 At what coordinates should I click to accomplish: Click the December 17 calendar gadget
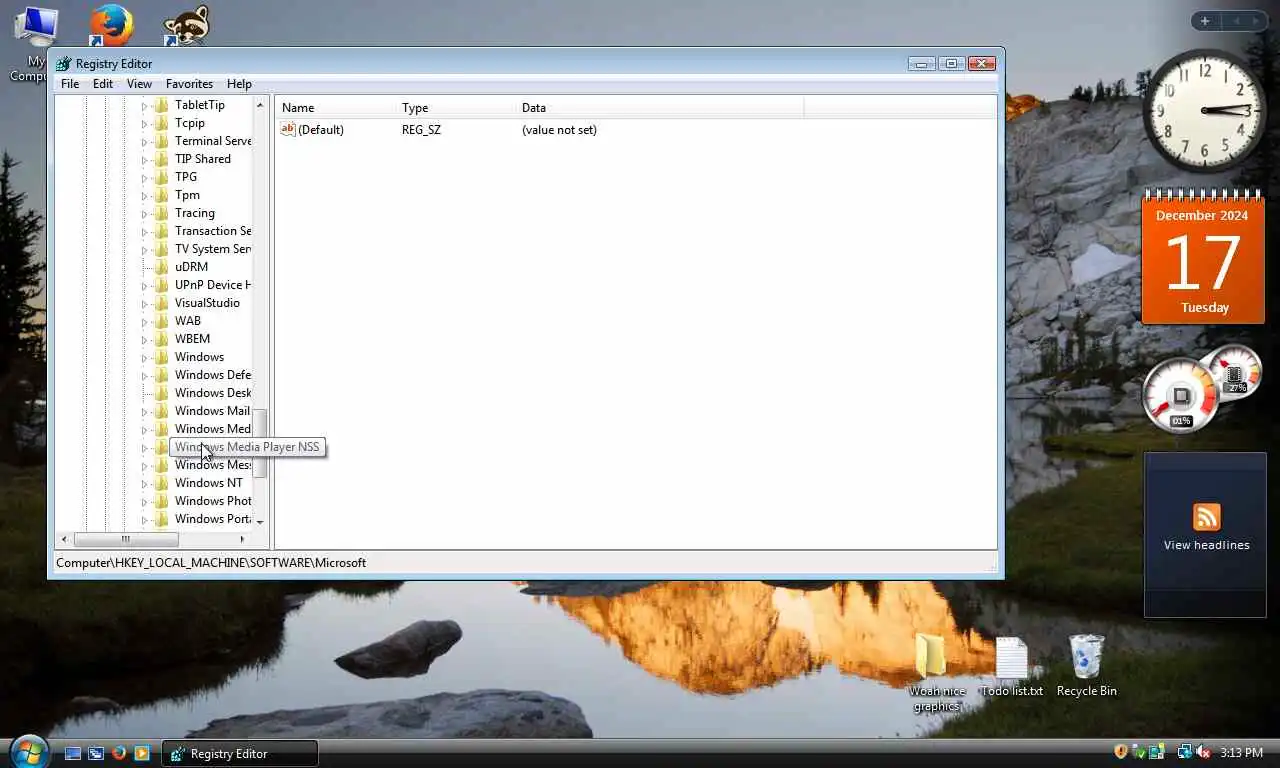click(1203, 256)
